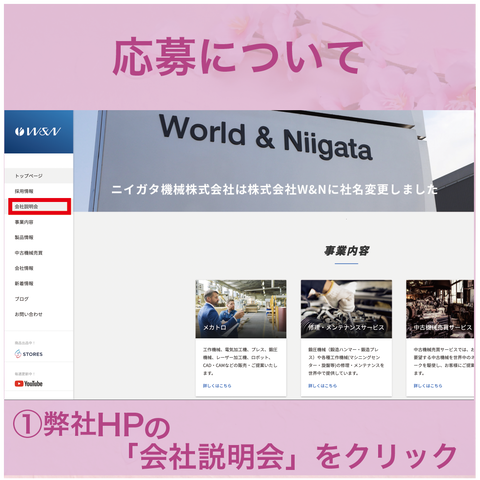This screenshot has width=480, height=480.
Task: Follow 詳しくはこちら under the メカトロ card
Action: tap(217, 386)
